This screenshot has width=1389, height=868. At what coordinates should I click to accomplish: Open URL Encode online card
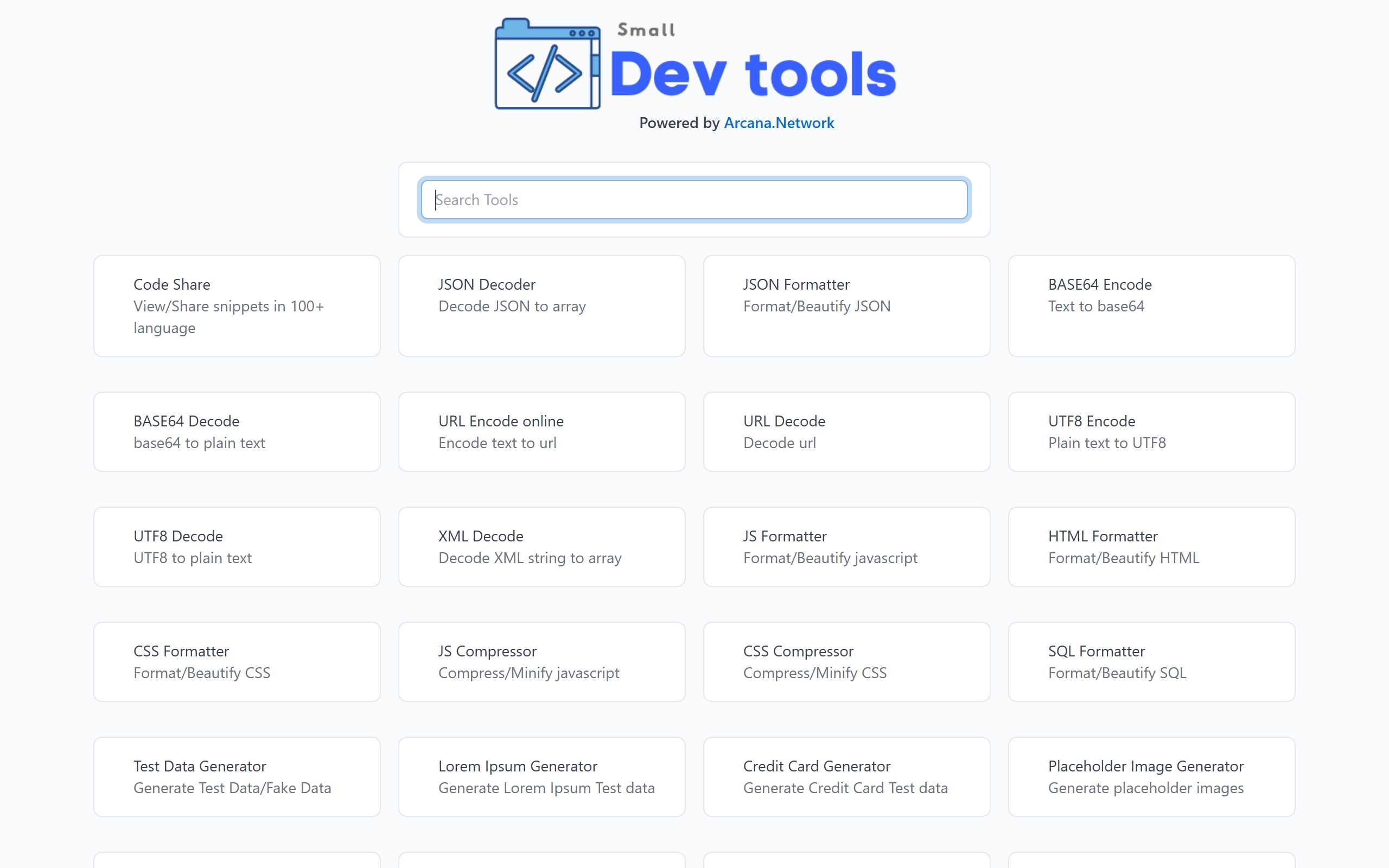click(541, 432)
